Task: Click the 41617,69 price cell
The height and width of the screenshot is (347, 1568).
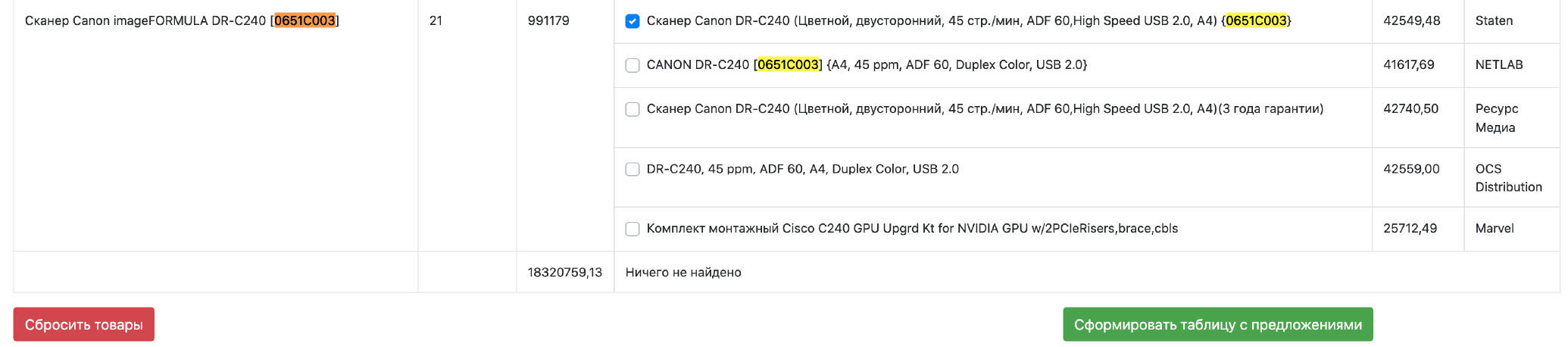Action: [x=1408, y=64]
